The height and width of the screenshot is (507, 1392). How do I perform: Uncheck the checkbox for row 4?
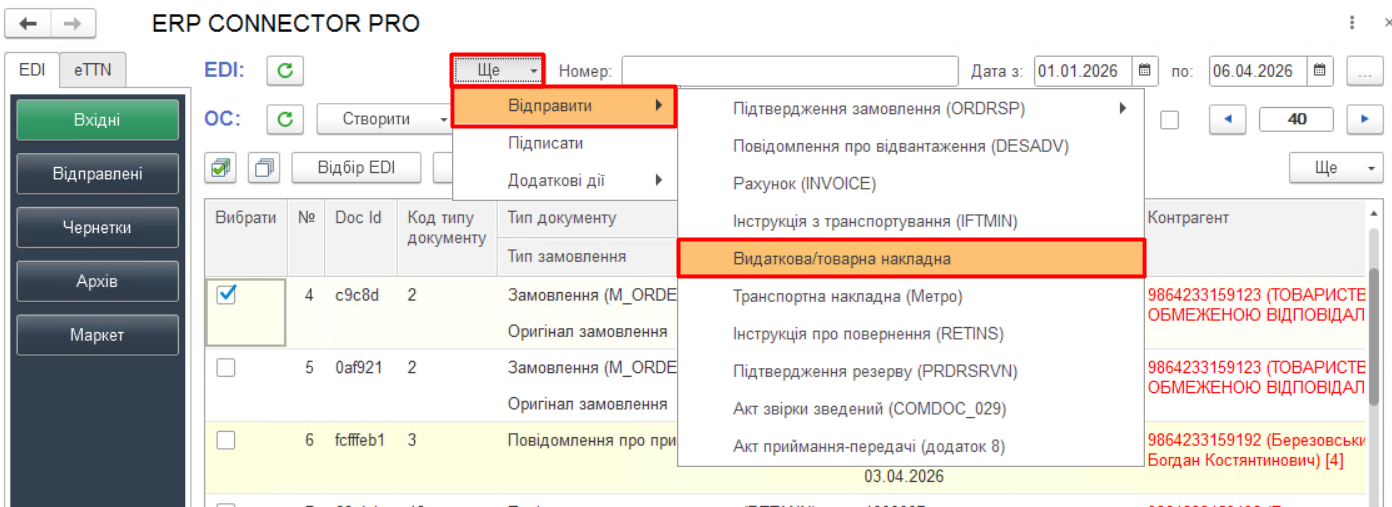point(226,294)
